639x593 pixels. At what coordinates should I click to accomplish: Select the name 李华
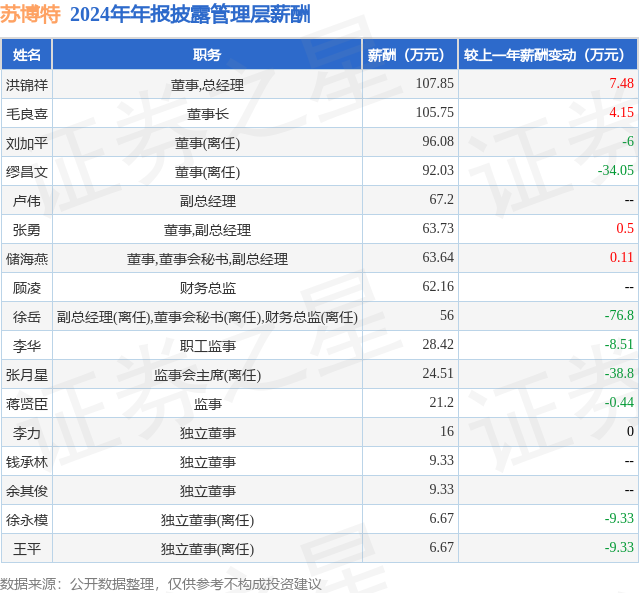coord(27,346)
